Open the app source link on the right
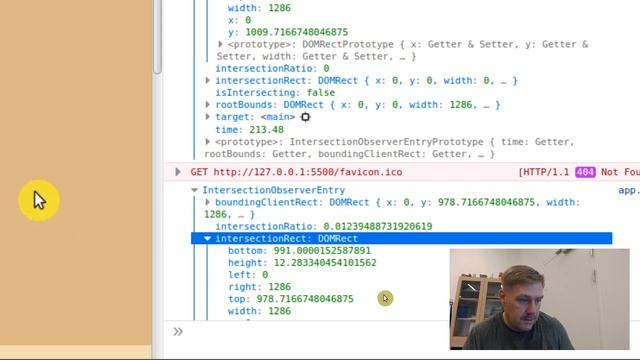The width and height of the screenshot is (640, 360). pyautogui.click(x=629, y=190)
